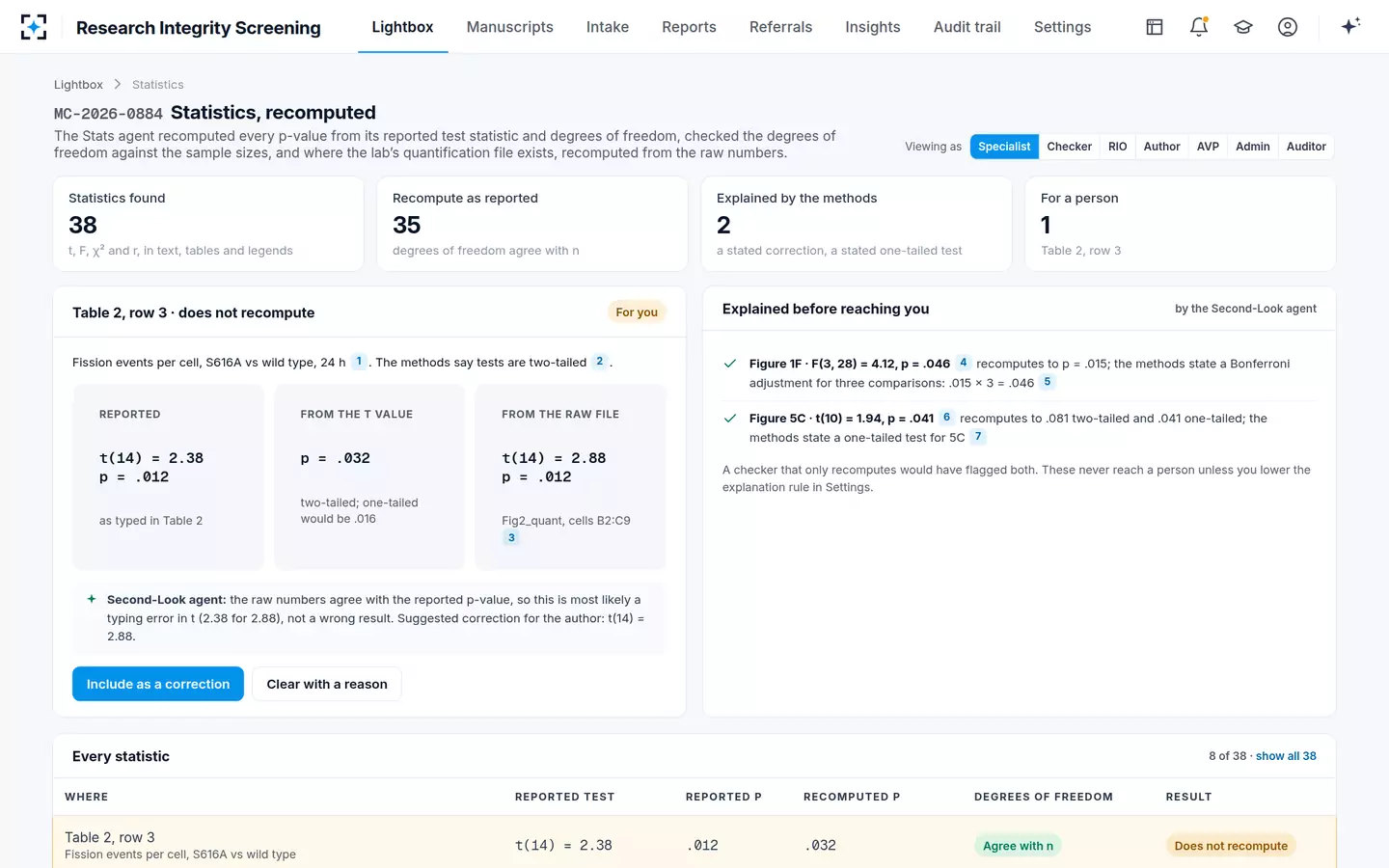Open the Insights tab
The width and height of the screenshot is (1389, 868).
[873, 27]
